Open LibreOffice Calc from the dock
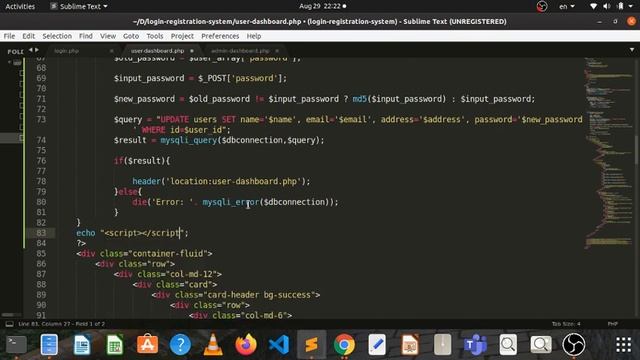 click(x=115, y=345)
